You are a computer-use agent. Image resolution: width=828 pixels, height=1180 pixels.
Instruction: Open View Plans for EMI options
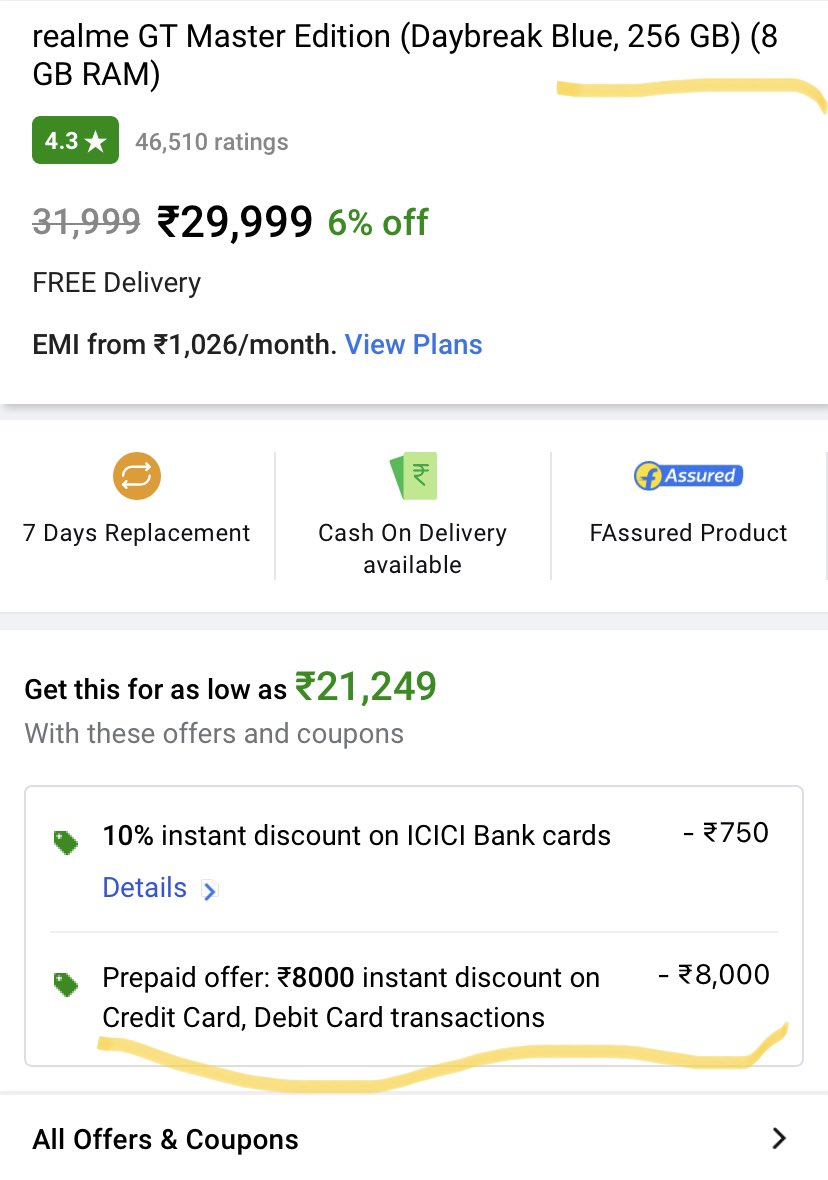[413, 345]
